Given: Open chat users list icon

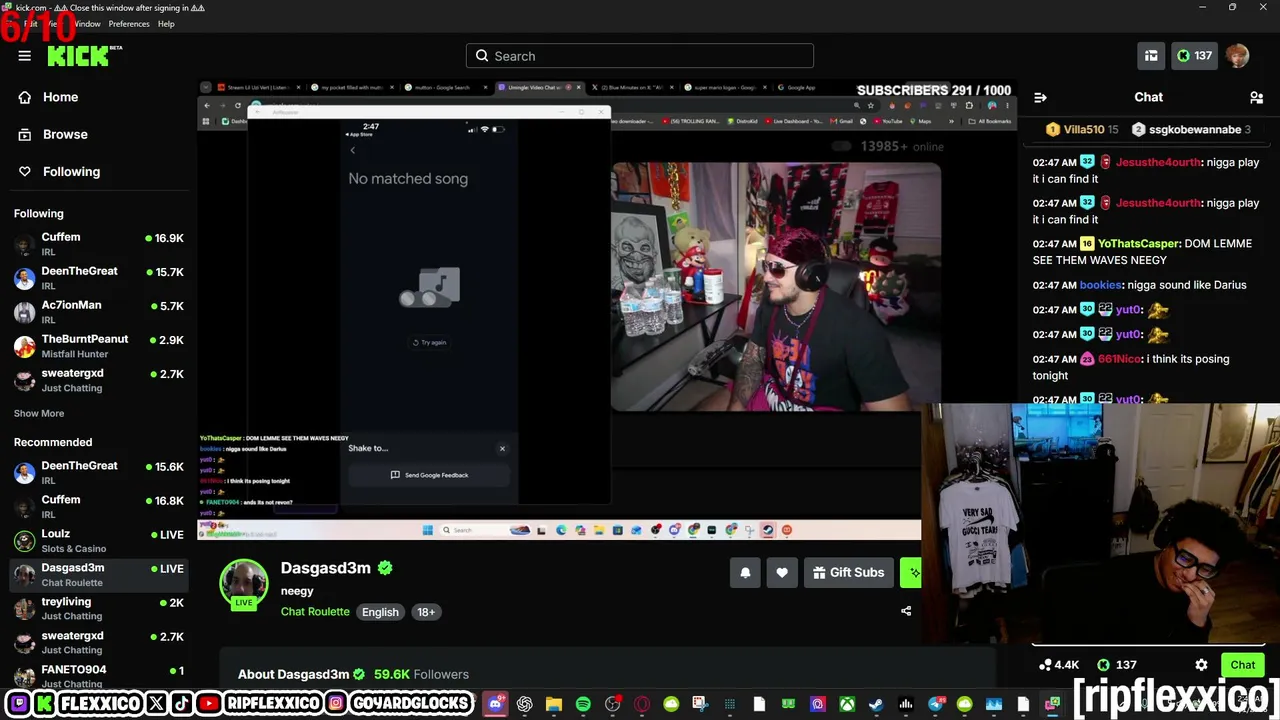Looking at the screenshot, I should click(x=1256, y=97).
